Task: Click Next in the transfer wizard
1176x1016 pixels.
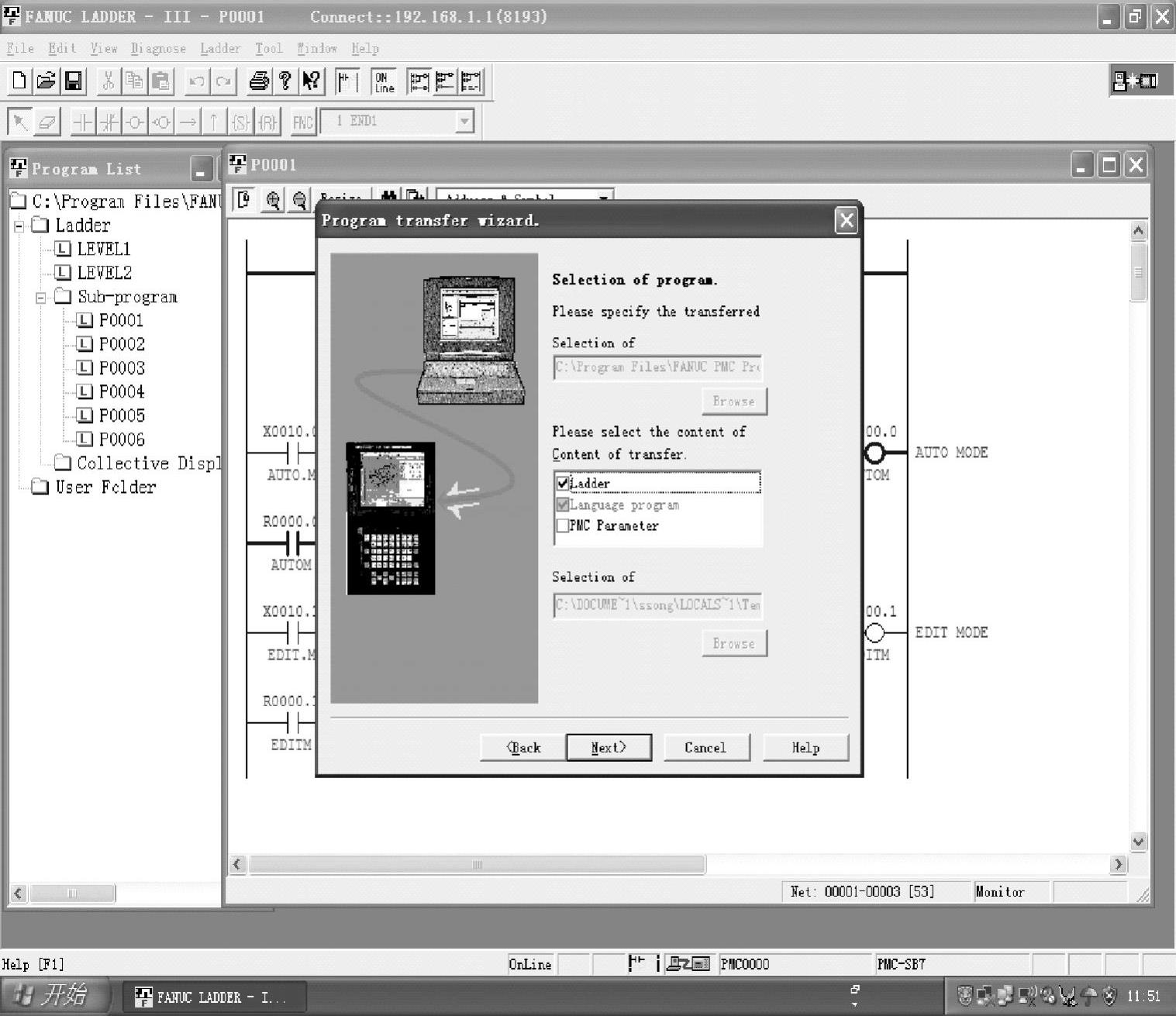Action: pos(609,748)
